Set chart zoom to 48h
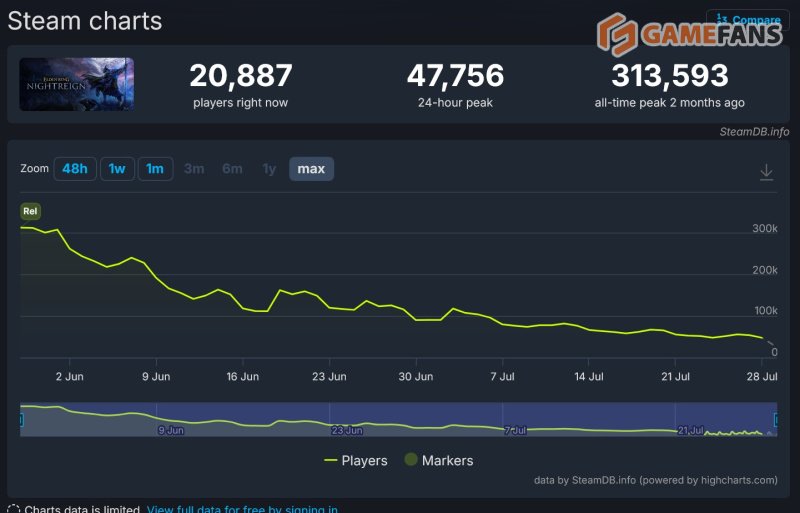This screenshot has height=513, width=800. [x=74, y=169]
